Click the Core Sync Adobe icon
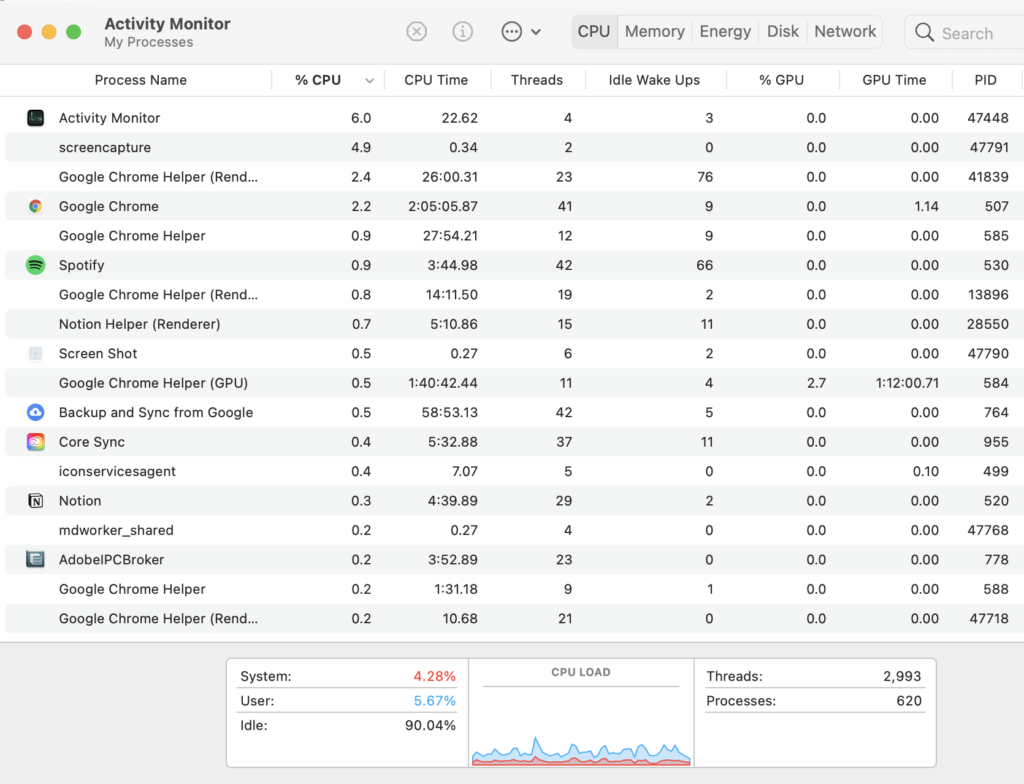The width and height of the screenshot is (1024, 784). coord(36,442)
